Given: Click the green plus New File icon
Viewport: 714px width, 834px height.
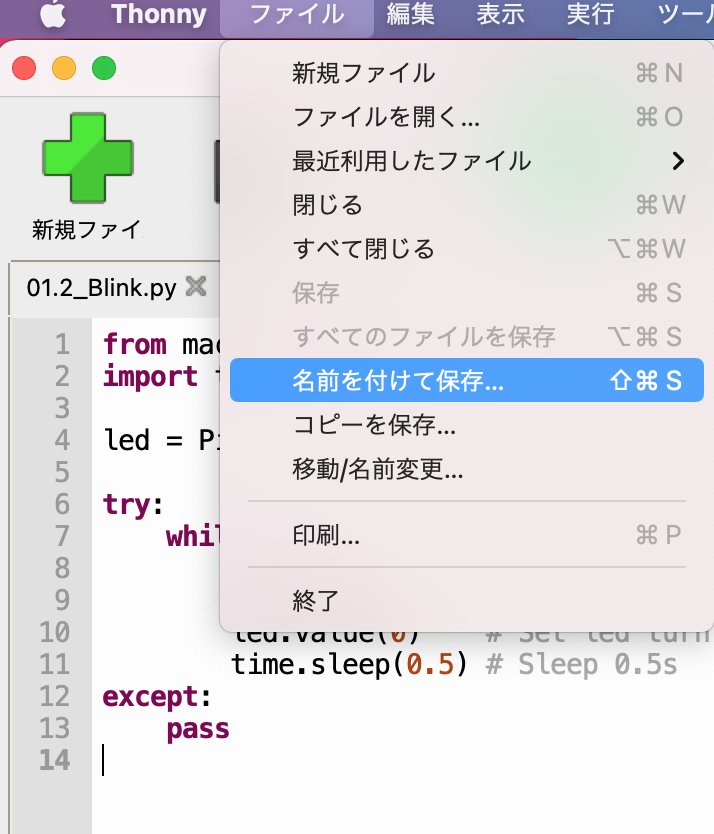Looking at the screenshot, I should [88, 158].
